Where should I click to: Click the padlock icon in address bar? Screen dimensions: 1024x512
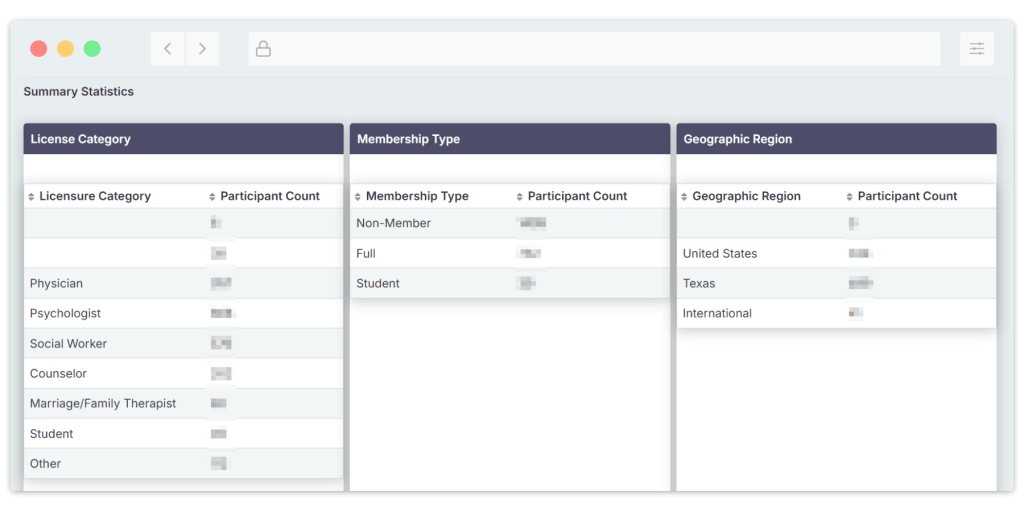point(263,49)
